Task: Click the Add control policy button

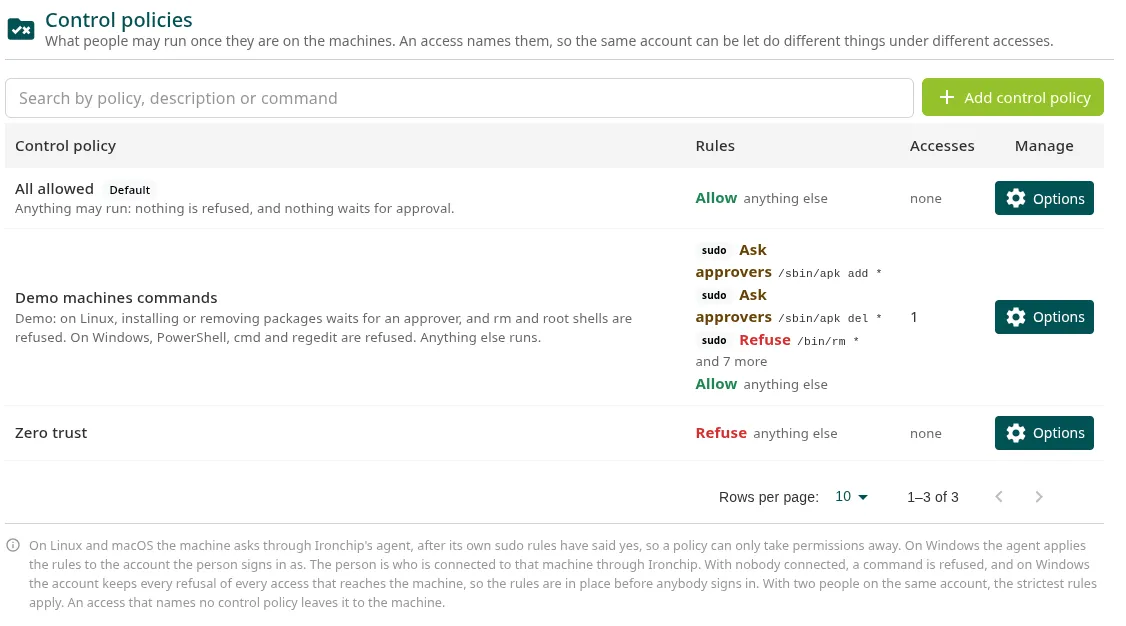Action: tap(1013, 98)
